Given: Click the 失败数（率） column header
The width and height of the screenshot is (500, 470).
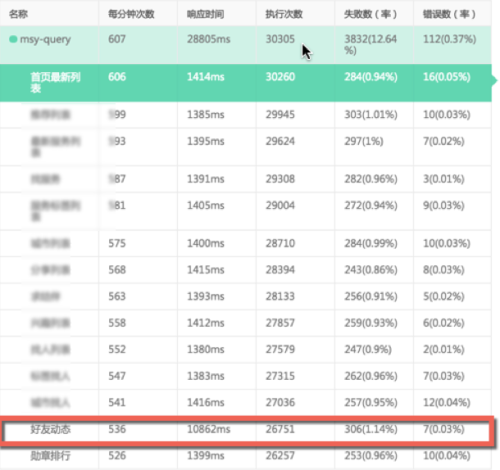Looking at the screenshot, I should [x=370, y=14].
